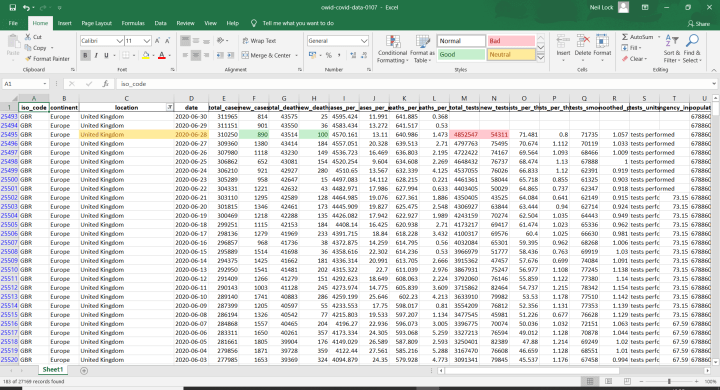Switch to the Data tab
The image size is (720, 390).
click(160, 23)
